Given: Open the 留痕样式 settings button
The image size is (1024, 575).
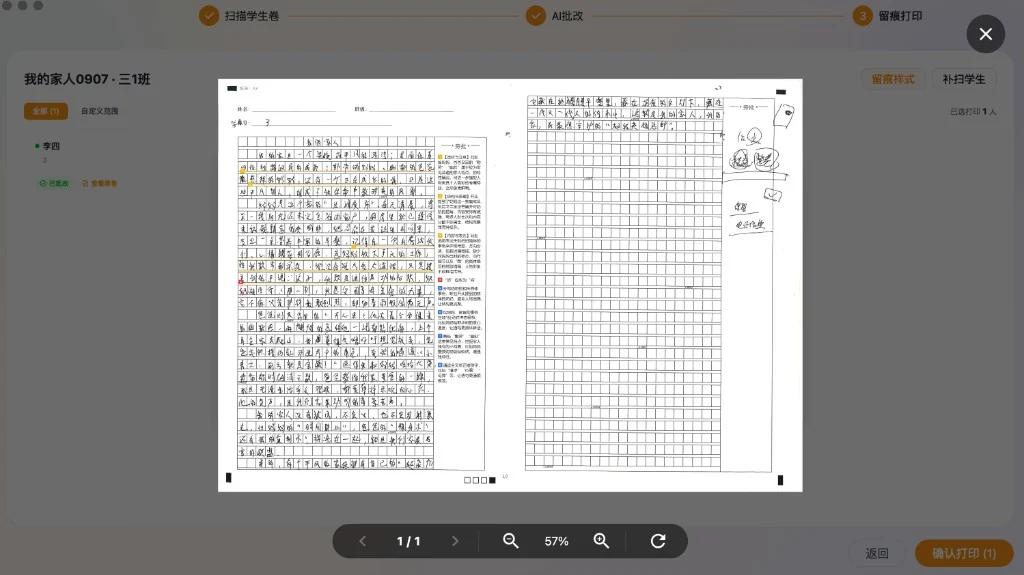Looking at the screenshot, I should (x=893, y=79).
